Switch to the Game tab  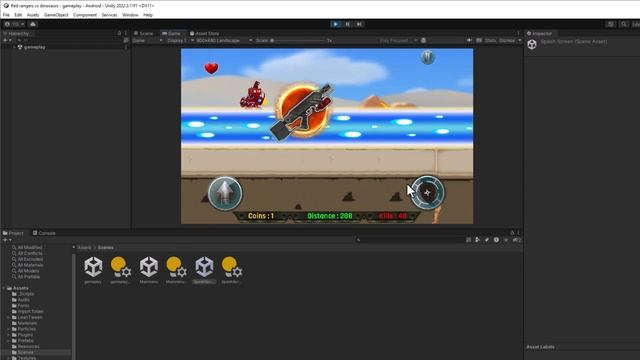click(x=171, y=33)
